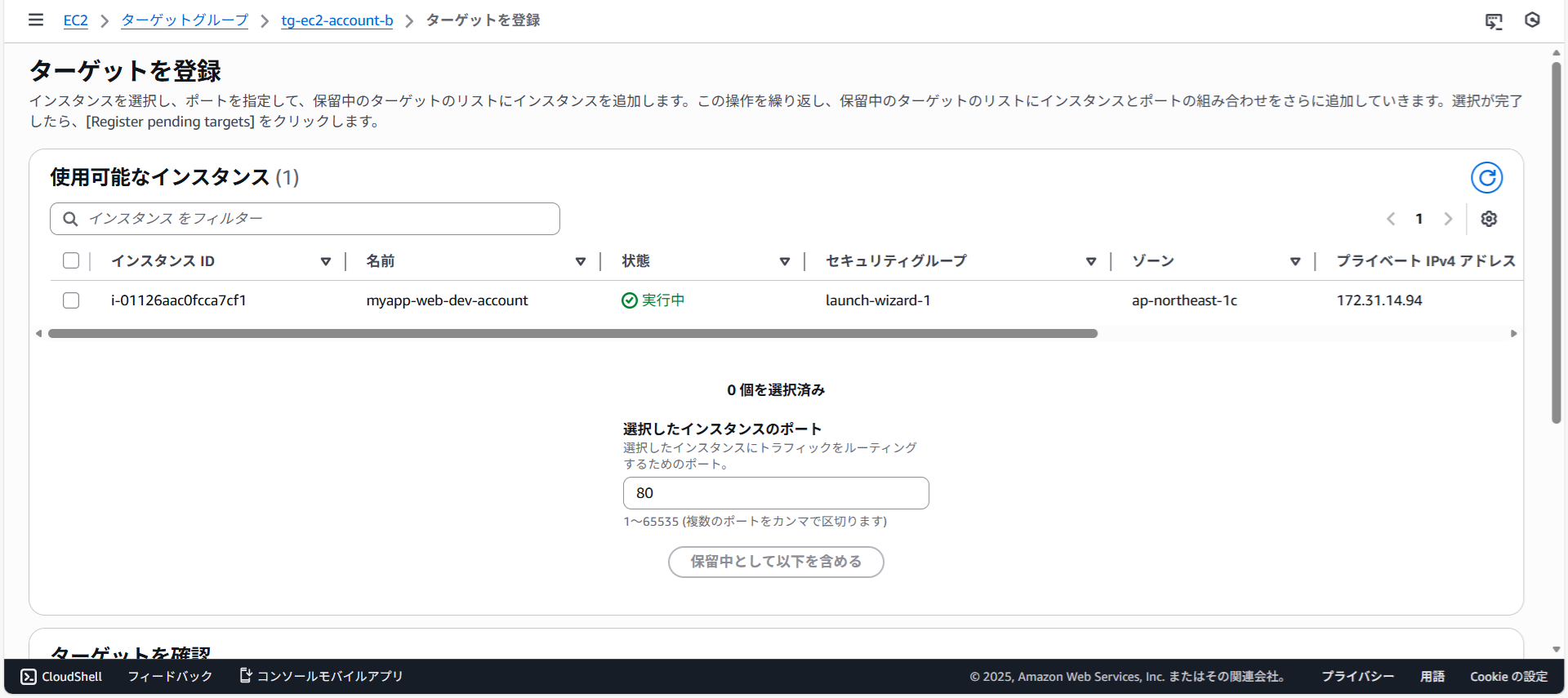Navigate to EC2 breadcrumb
The width and height of the screenshot is (1568, 698).
(75, 20)
